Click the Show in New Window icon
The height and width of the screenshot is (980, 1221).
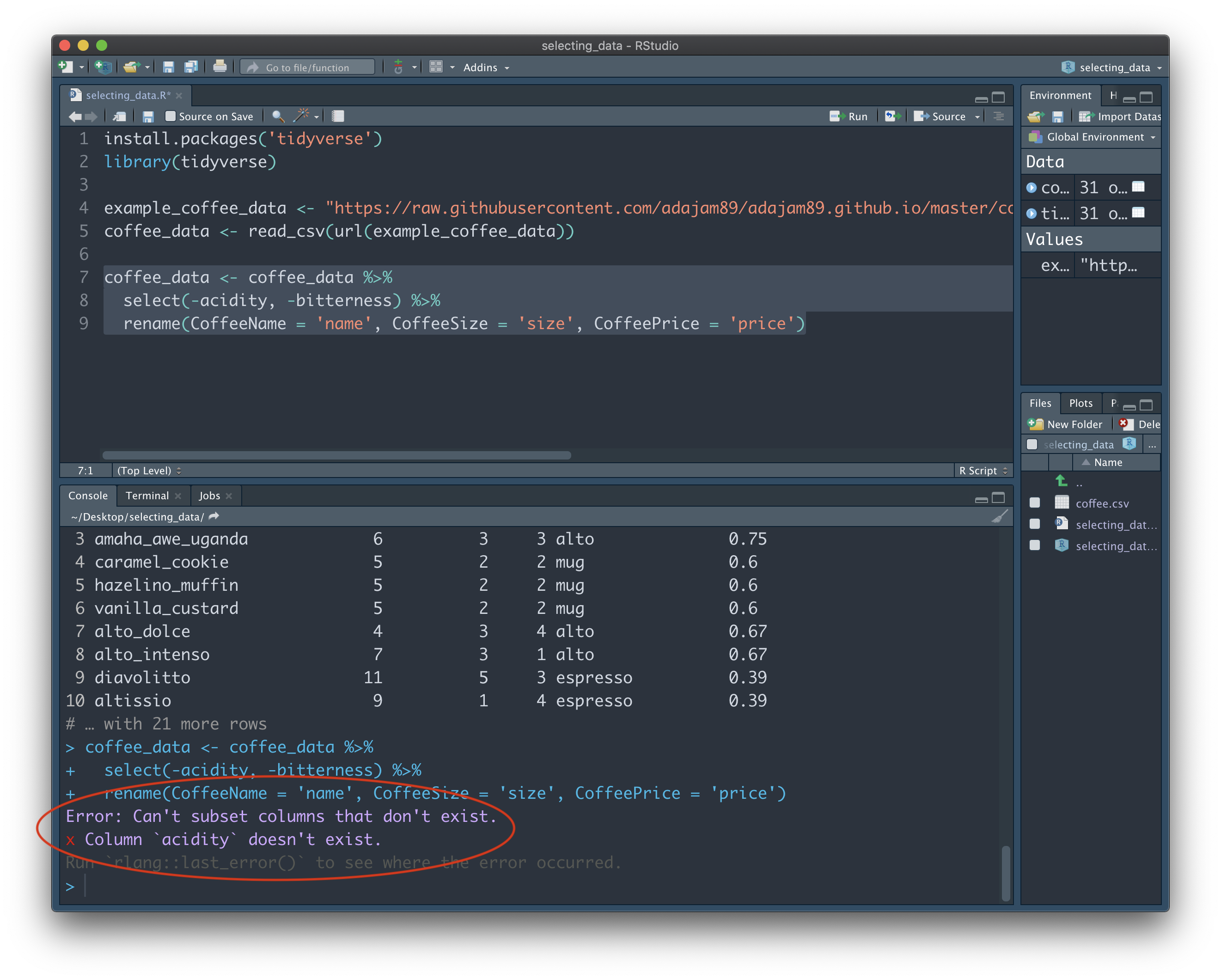tap(120, 116)
